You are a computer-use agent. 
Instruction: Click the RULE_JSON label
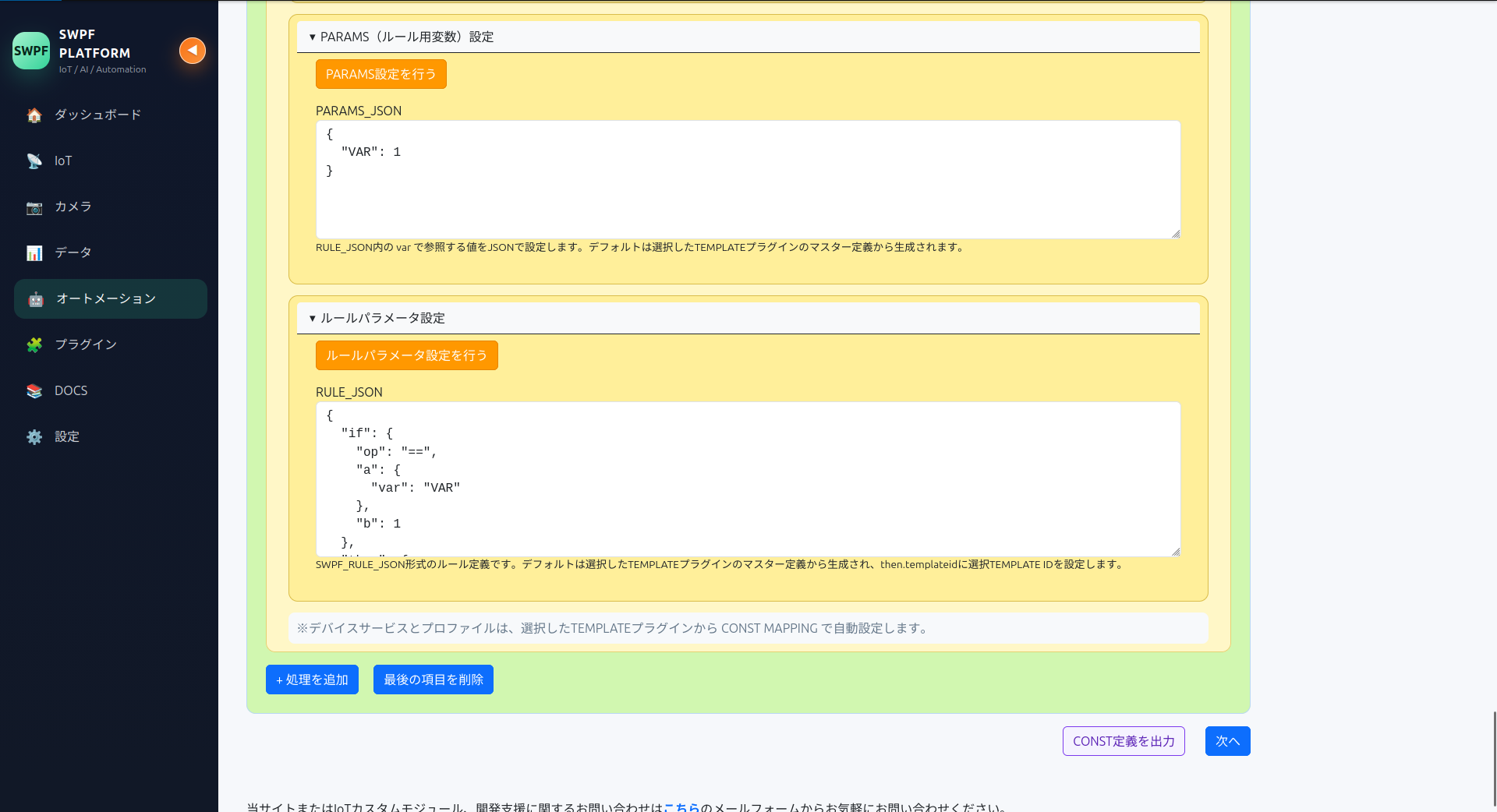(x=349, y=392)
